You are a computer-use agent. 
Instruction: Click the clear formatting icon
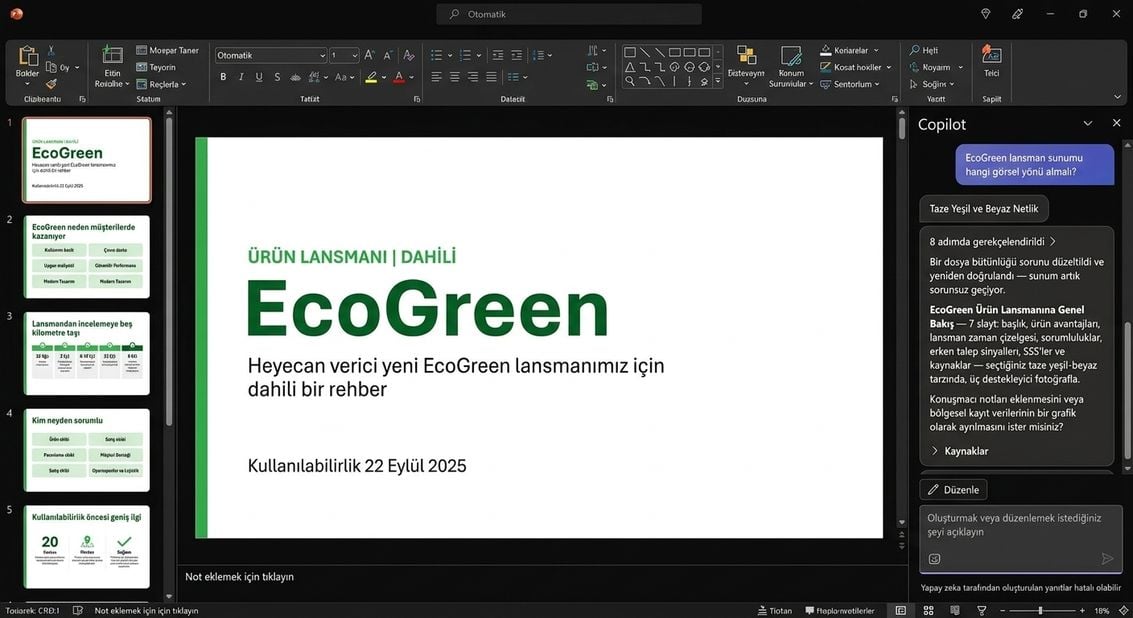[408, 55]
